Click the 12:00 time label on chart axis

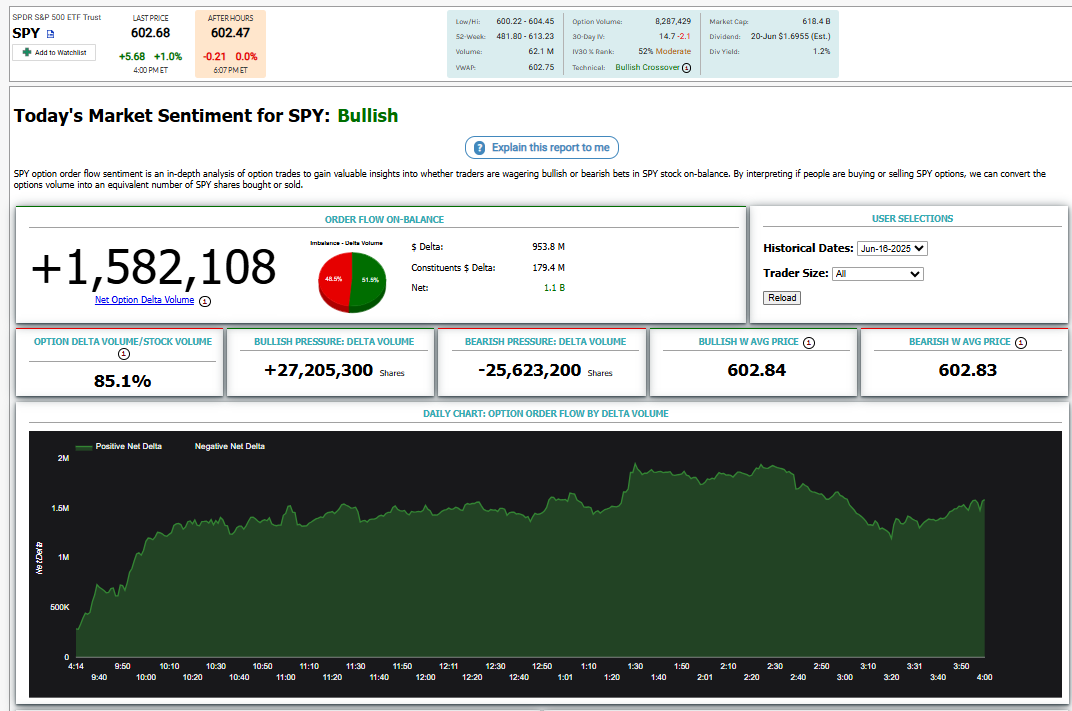425,678
